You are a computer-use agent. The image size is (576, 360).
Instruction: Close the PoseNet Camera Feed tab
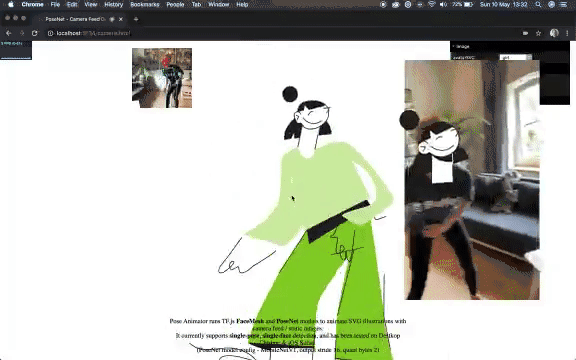pyautogui.click(x=121, y=19)
